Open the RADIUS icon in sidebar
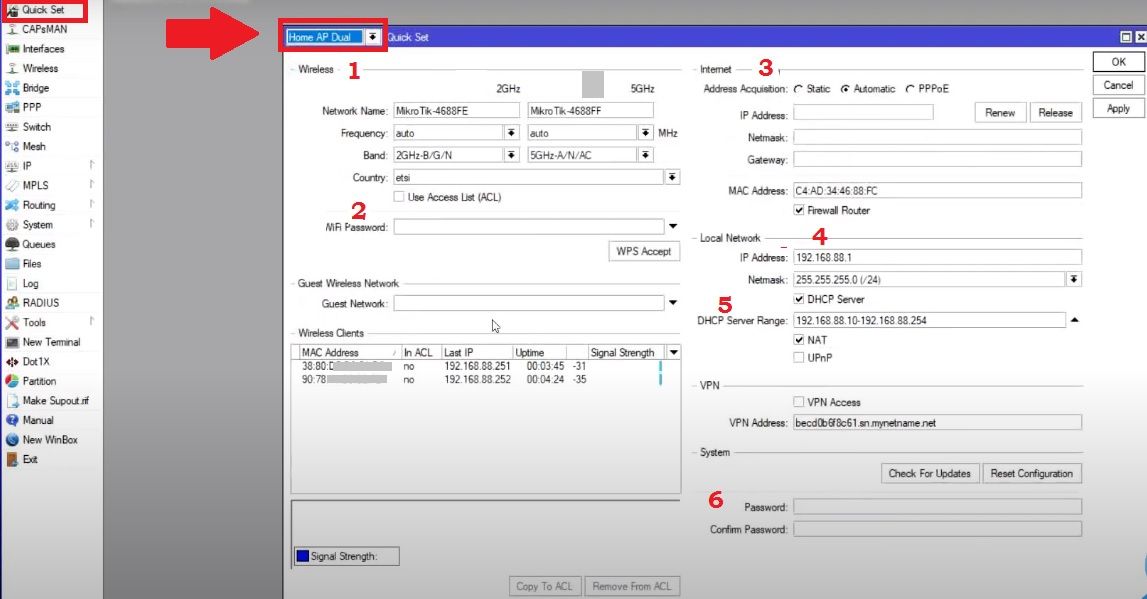 12,303
